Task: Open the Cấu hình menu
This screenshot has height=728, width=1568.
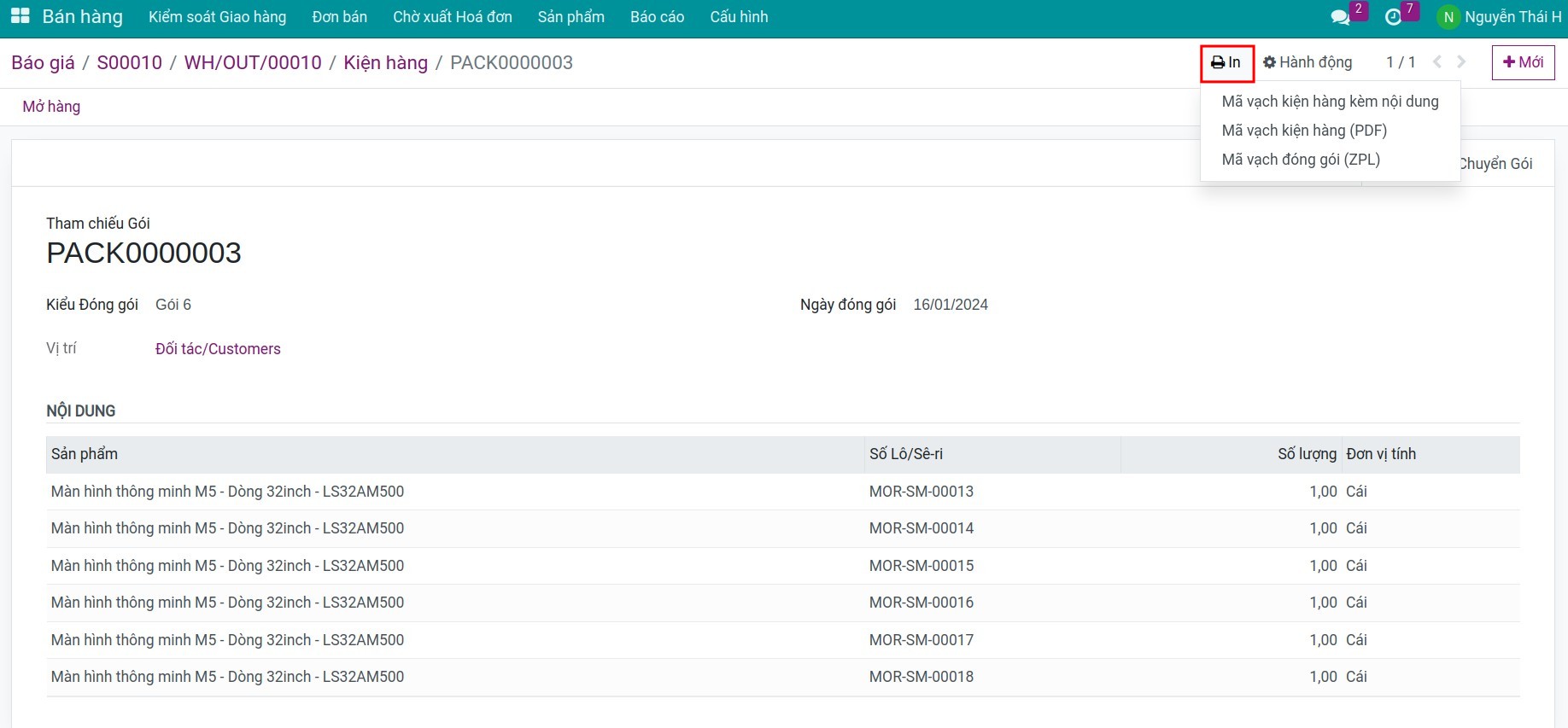Action: (739, 17)
